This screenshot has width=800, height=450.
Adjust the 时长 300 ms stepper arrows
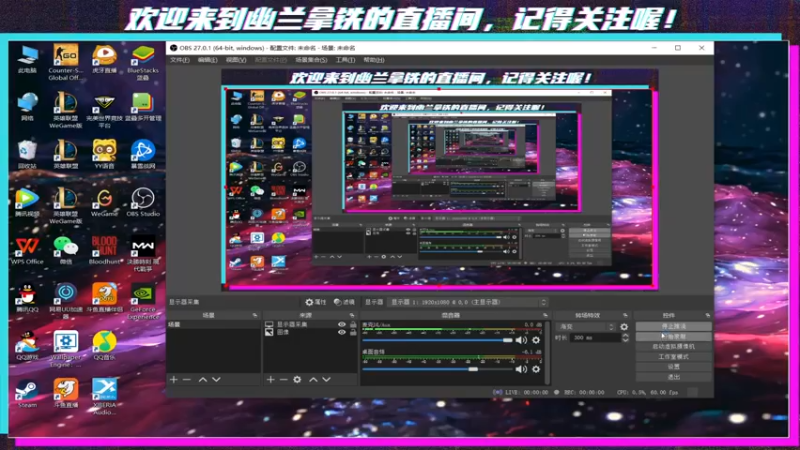pos(626,338)
